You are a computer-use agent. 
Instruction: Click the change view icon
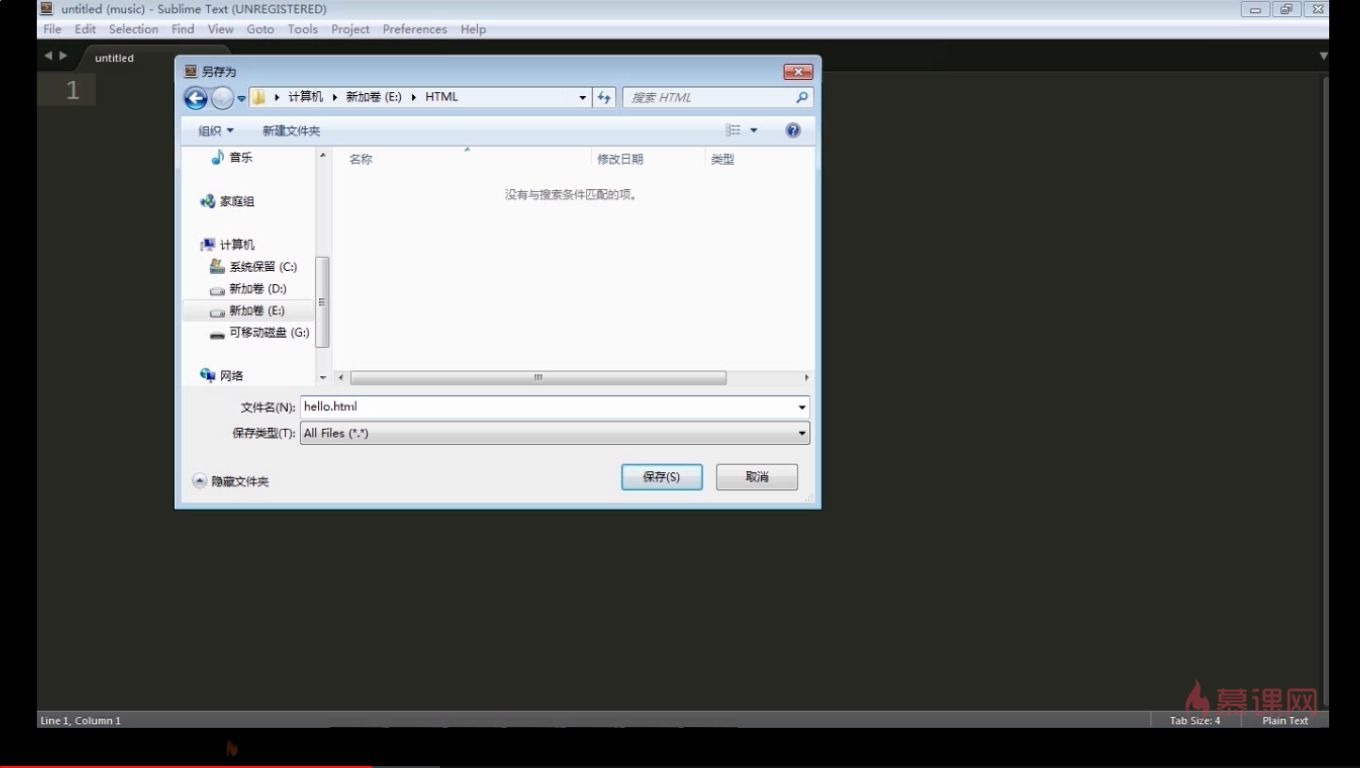pyautogui.click(x=733, y=130)
